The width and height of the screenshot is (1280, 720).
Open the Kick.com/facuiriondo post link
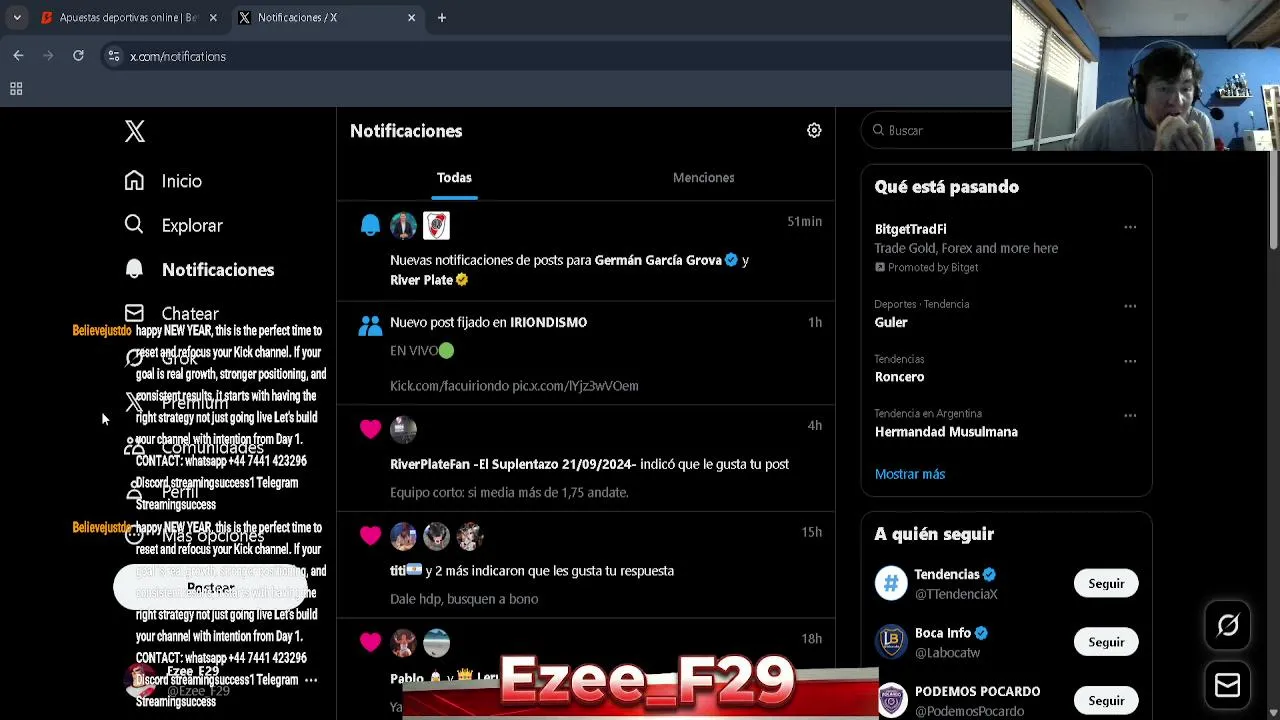(x=514, y=385)
